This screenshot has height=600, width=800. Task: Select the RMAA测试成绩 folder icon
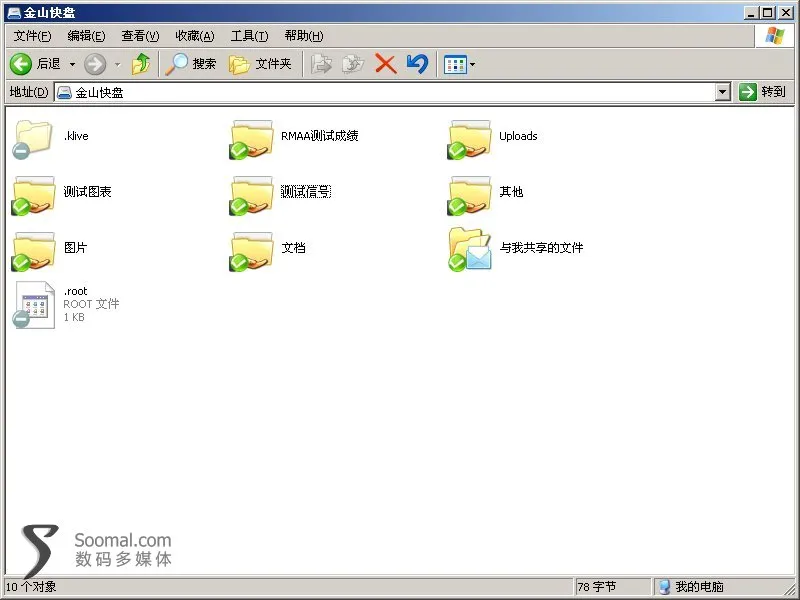click(x=251, y=139)
